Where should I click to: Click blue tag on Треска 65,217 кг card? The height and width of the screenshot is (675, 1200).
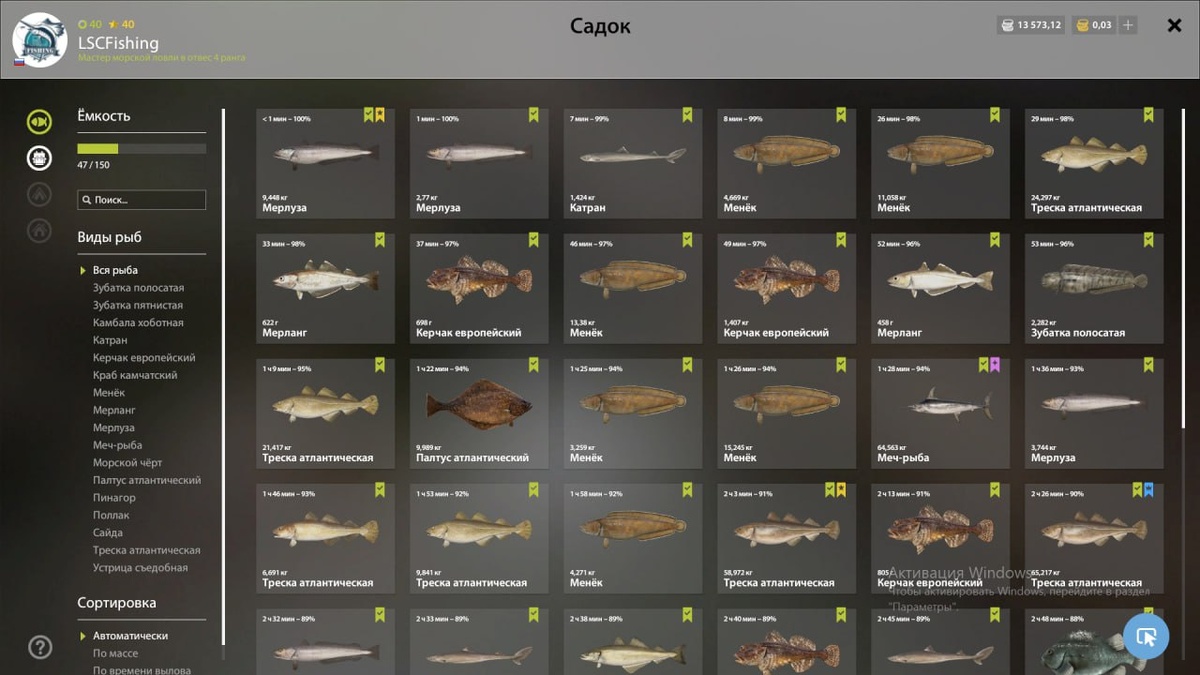[x=1149, y=490]
